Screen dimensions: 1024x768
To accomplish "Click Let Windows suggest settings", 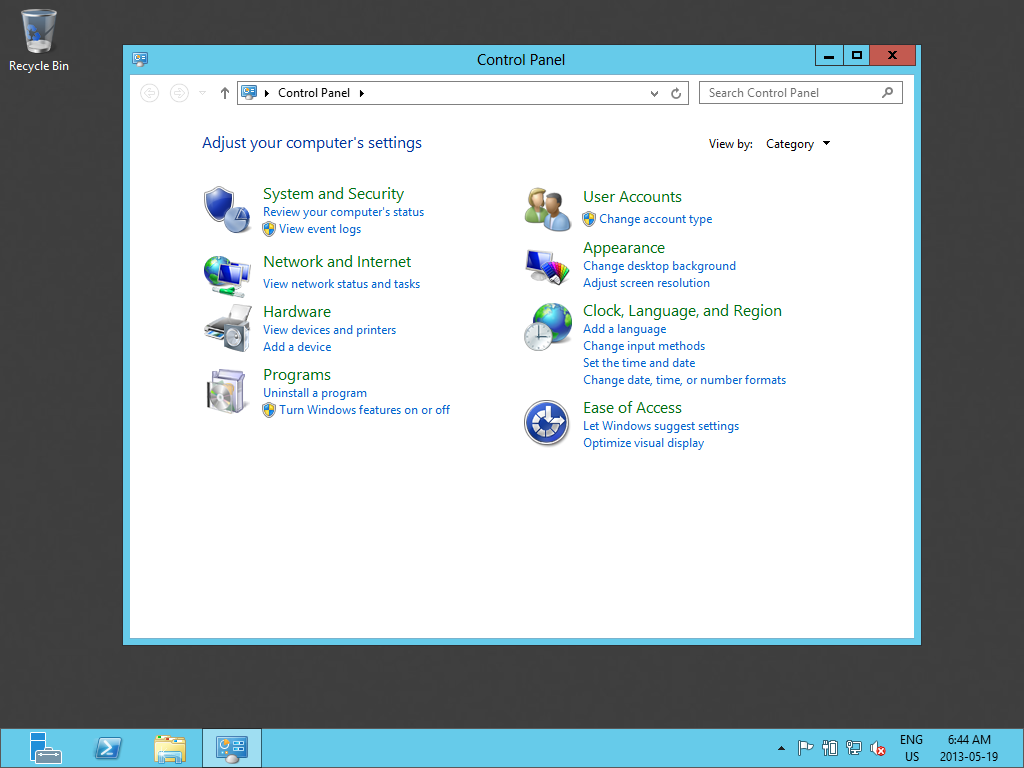I will [661, 426].
